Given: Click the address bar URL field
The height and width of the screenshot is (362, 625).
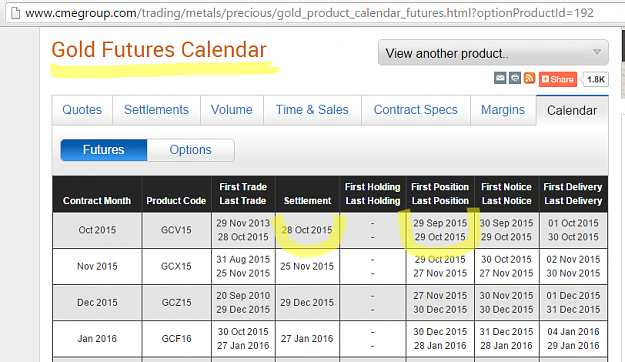Looking at the screenshot, I should pyautogui.click(x=309, y=13).
